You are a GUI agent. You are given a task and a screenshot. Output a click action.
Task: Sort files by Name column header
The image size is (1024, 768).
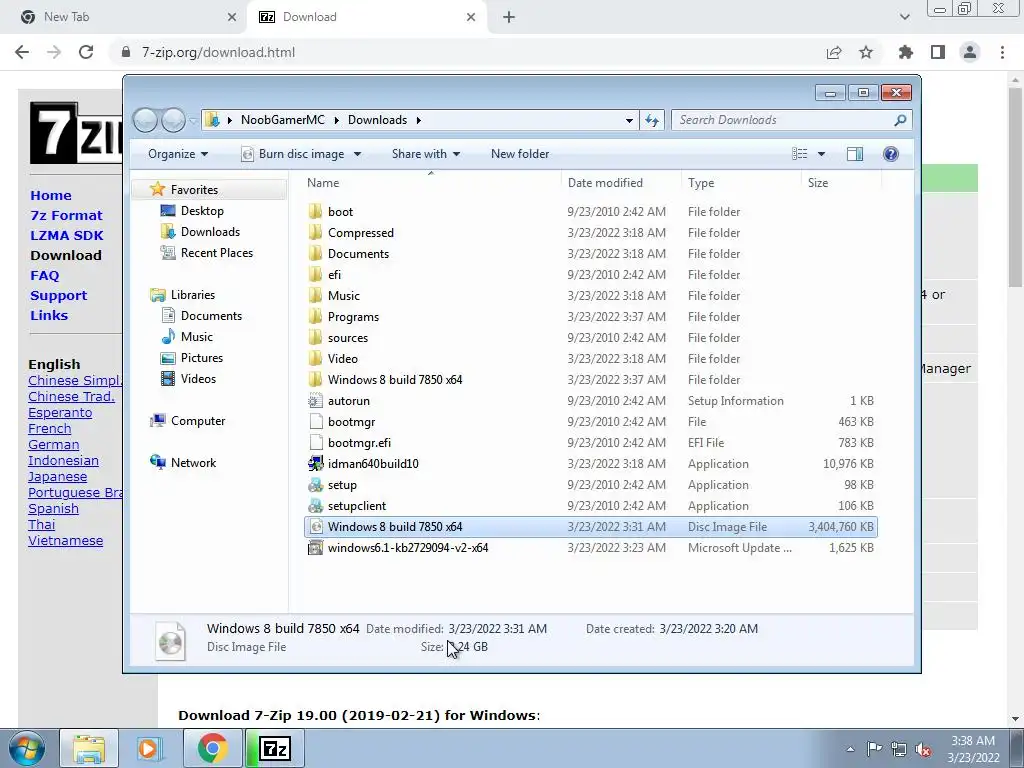[x=323, y=184]
